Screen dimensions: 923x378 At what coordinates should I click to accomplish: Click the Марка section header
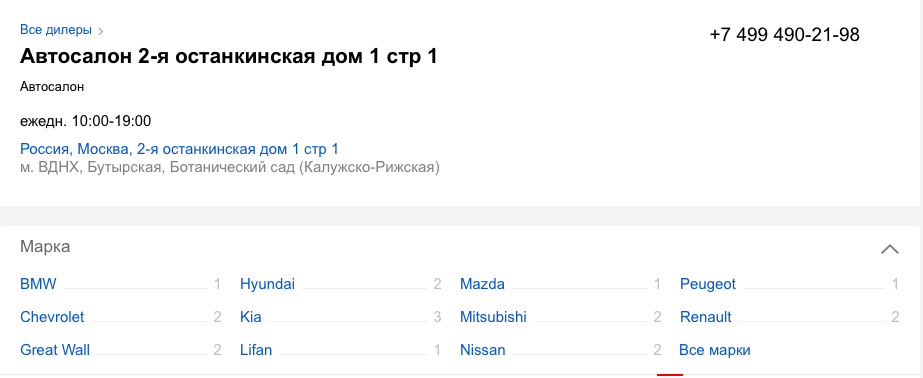click(x=45, y=247)
